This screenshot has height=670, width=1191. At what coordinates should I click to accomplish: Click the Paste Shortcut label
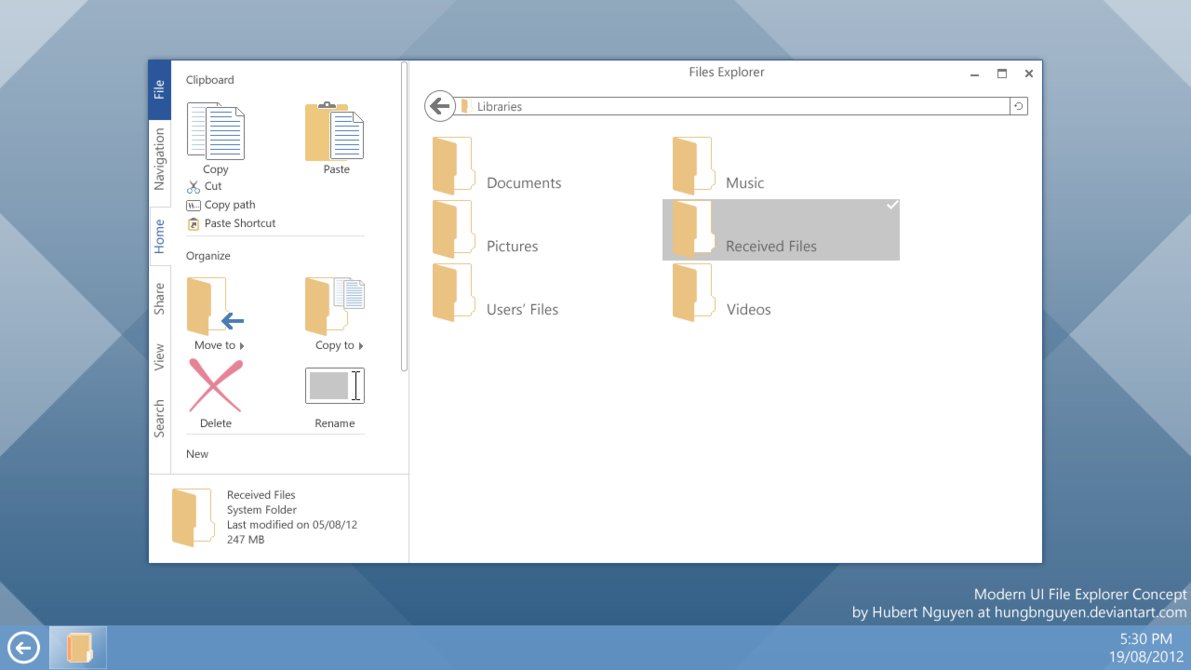pyautogui.click(x=239, y=223)
